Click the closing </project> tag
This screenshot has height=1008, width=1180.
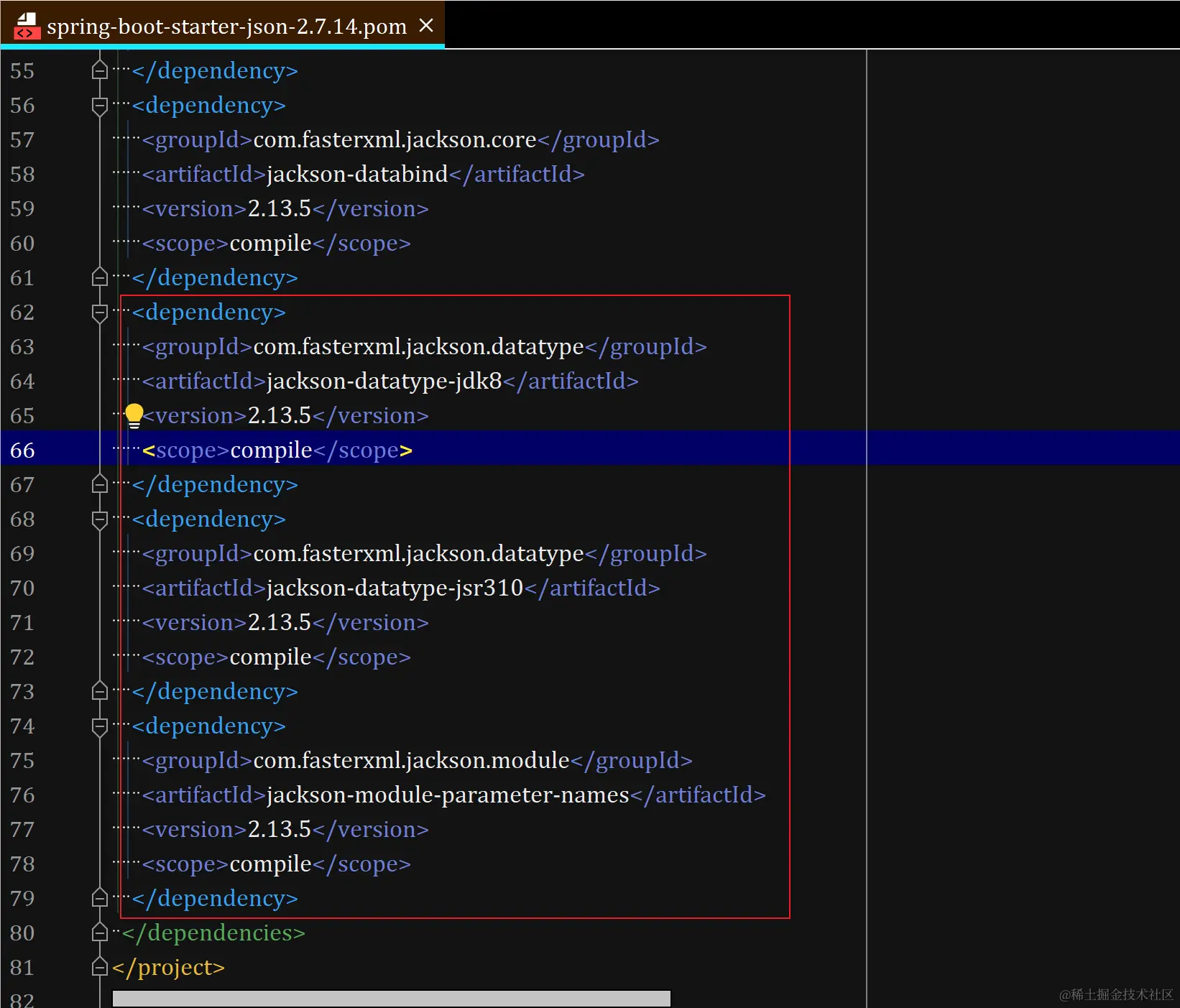click(168, 967)
